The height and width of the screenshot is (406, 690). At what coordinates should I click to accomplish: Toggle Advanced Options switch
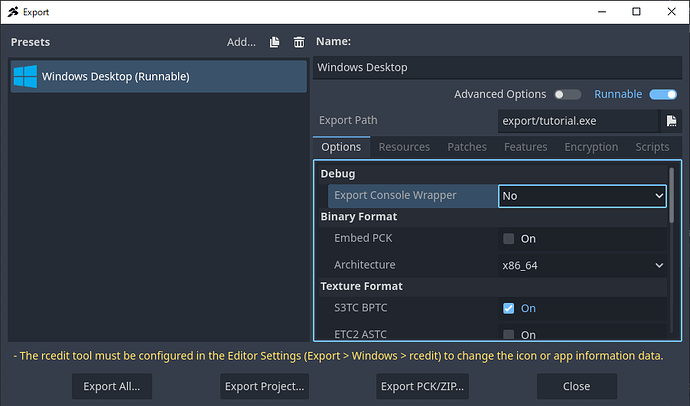coord(568,95)
